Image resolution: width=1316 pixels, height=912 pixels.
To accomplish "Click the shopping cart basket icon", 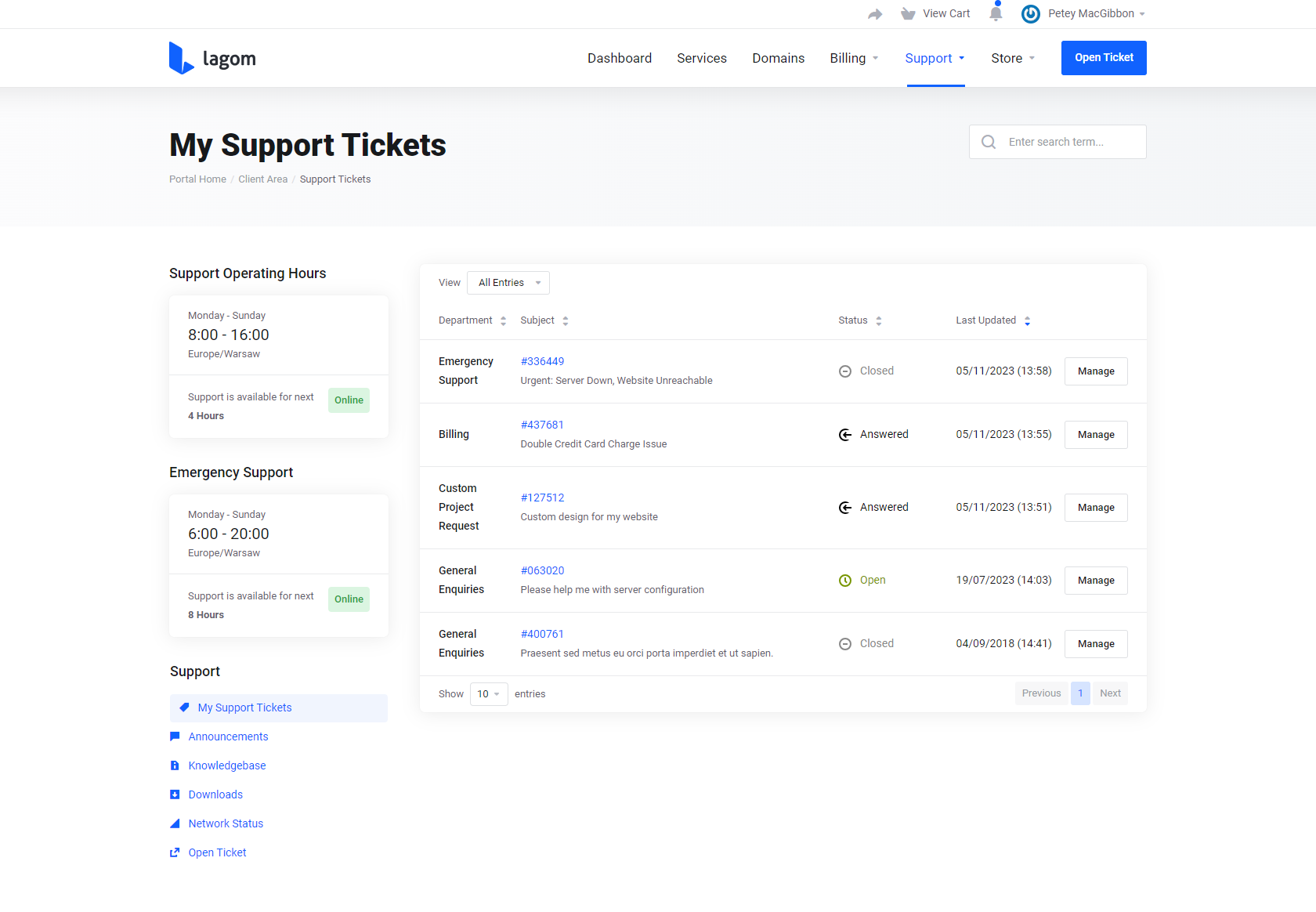I will pyautogui.click(x=908, y=14).
